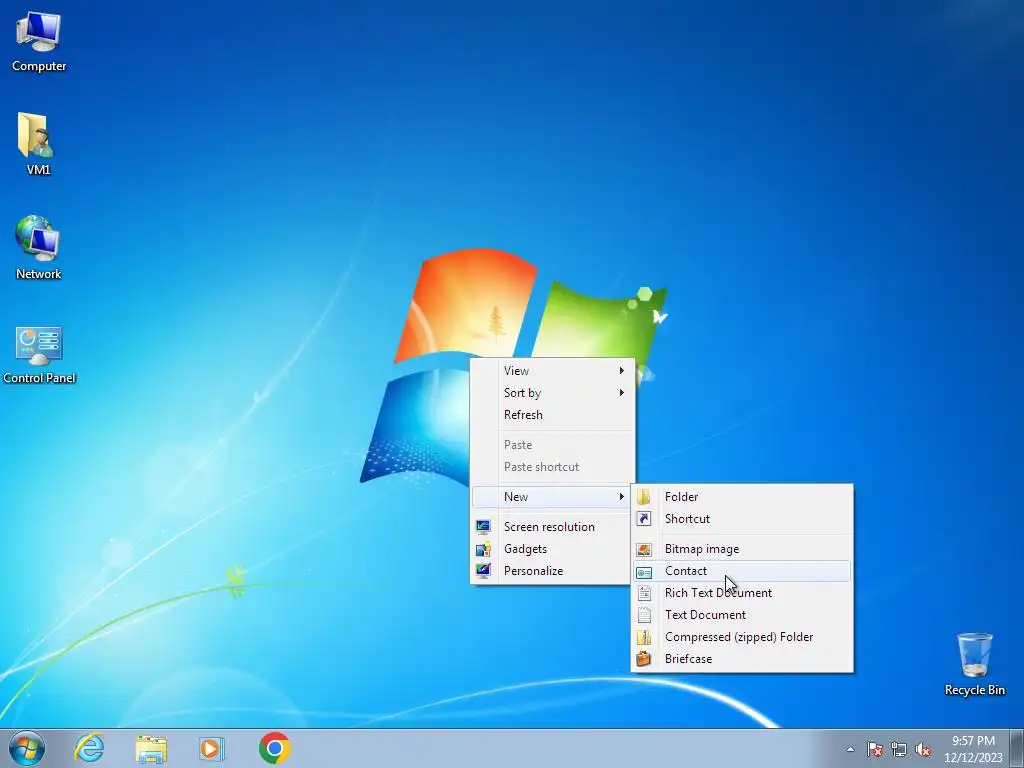Click the Contact card icon
This screenshot has height=768, width=1024.
[644, 572]
